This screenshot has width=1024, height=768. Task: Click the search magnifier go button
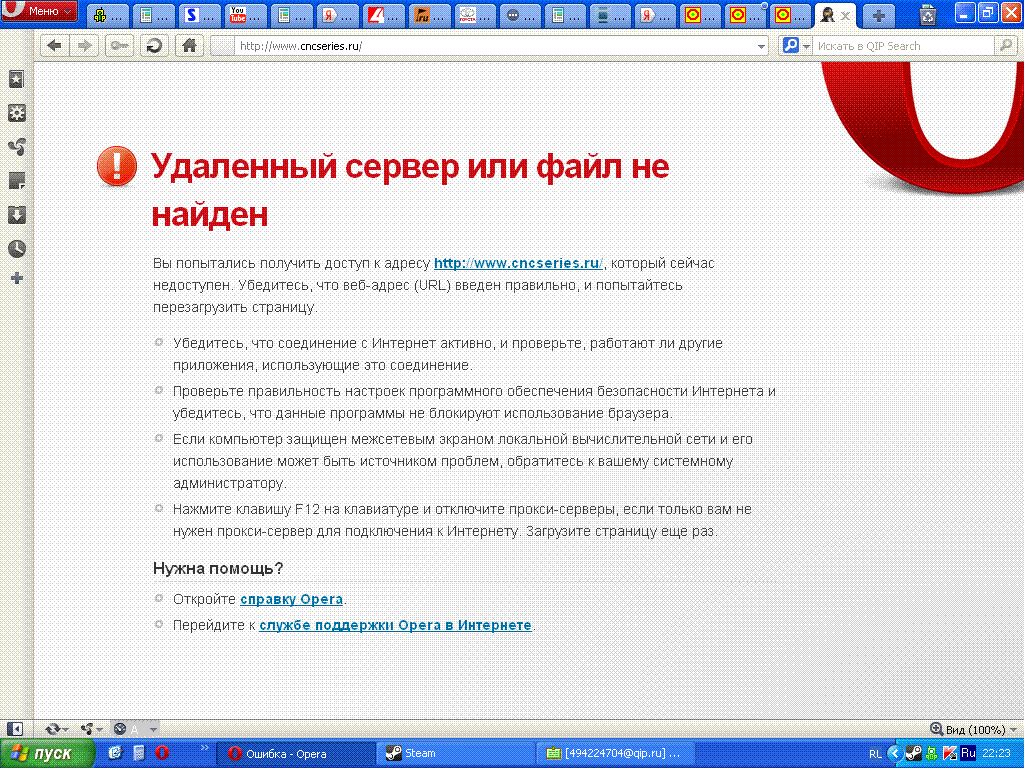(x=1005, y=46)
